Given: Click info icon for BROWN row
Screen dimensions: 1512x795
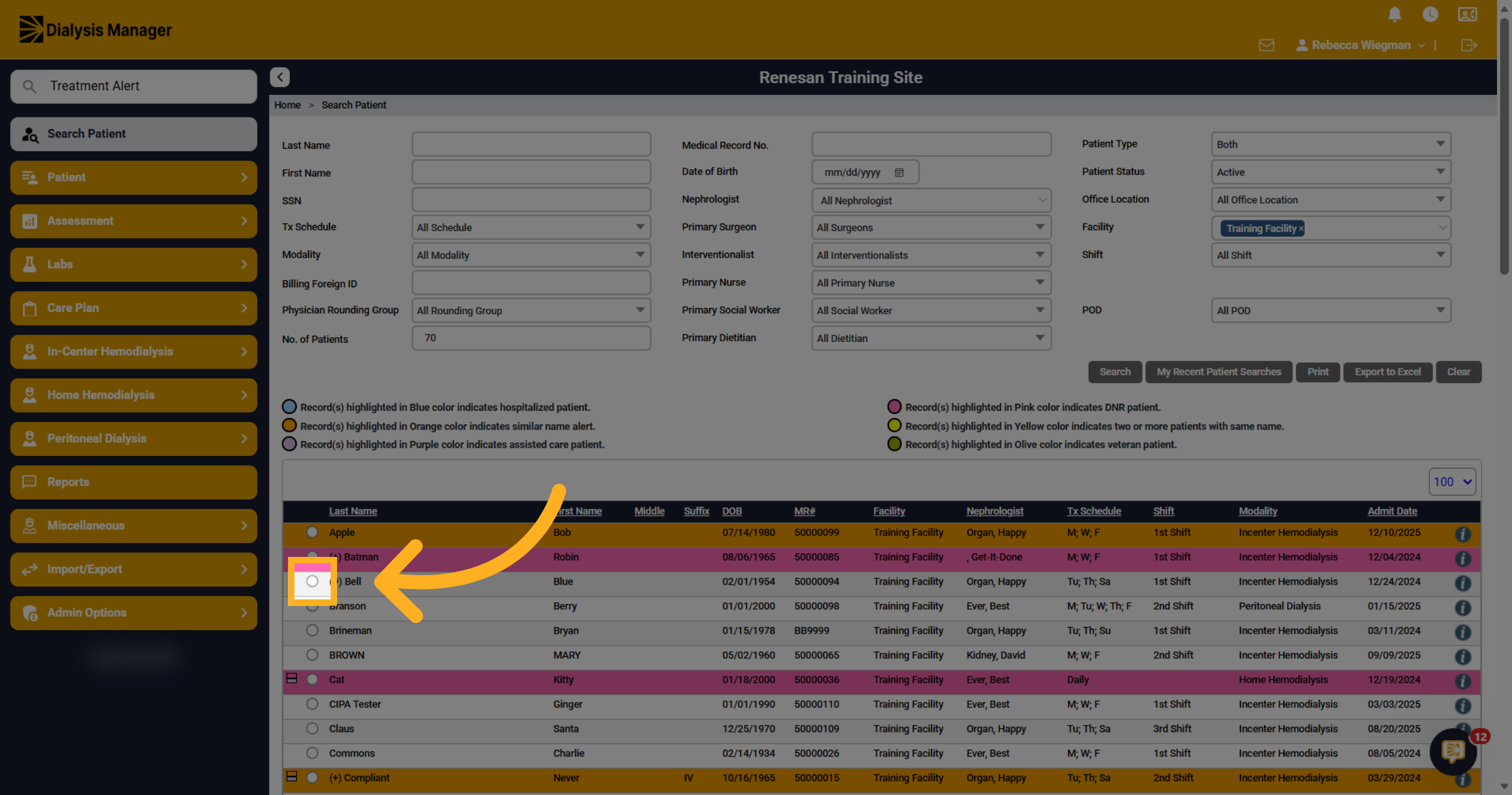Looking at the screenshot, I should [x=1463, y=656].
